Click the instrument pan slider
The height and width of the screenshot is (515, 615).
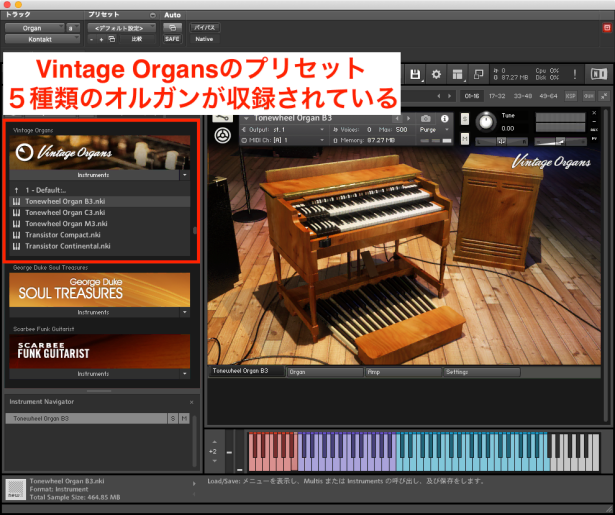click(501, 142)
